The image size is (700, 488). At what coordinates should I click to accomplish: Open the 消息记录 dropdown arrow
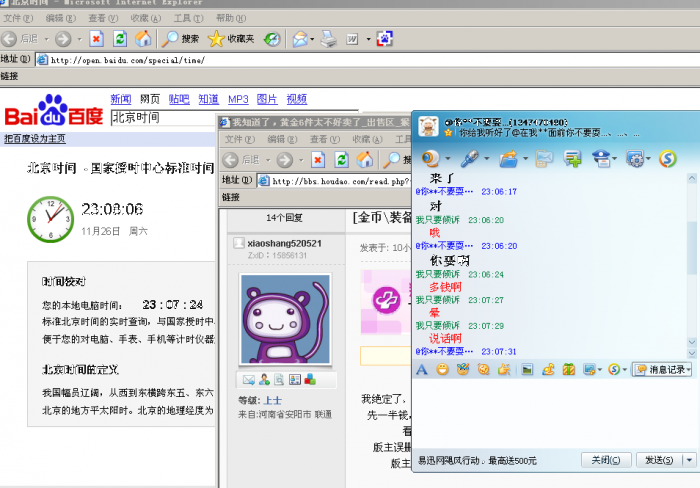(689, 369)
